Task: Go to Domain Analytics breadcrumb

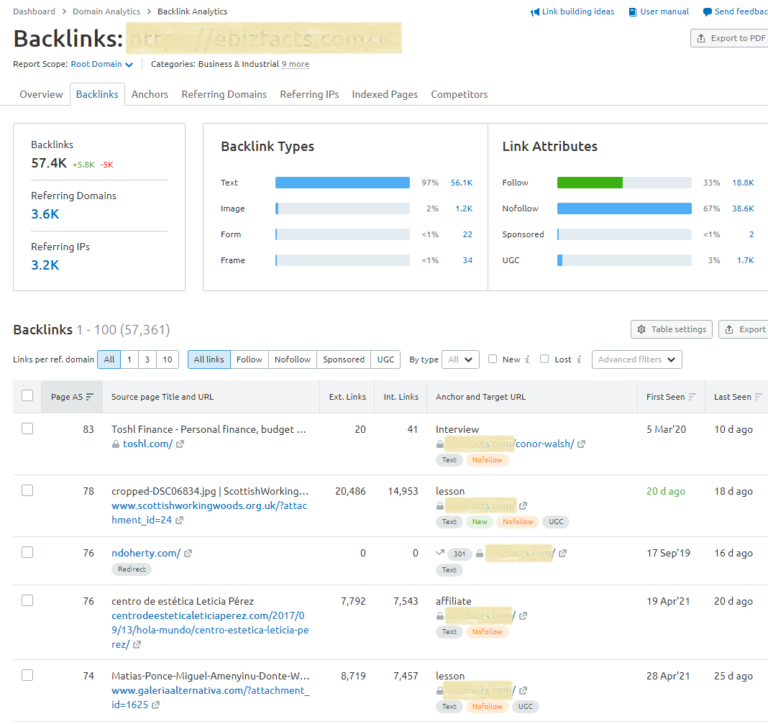Action: tap(106, 11)
